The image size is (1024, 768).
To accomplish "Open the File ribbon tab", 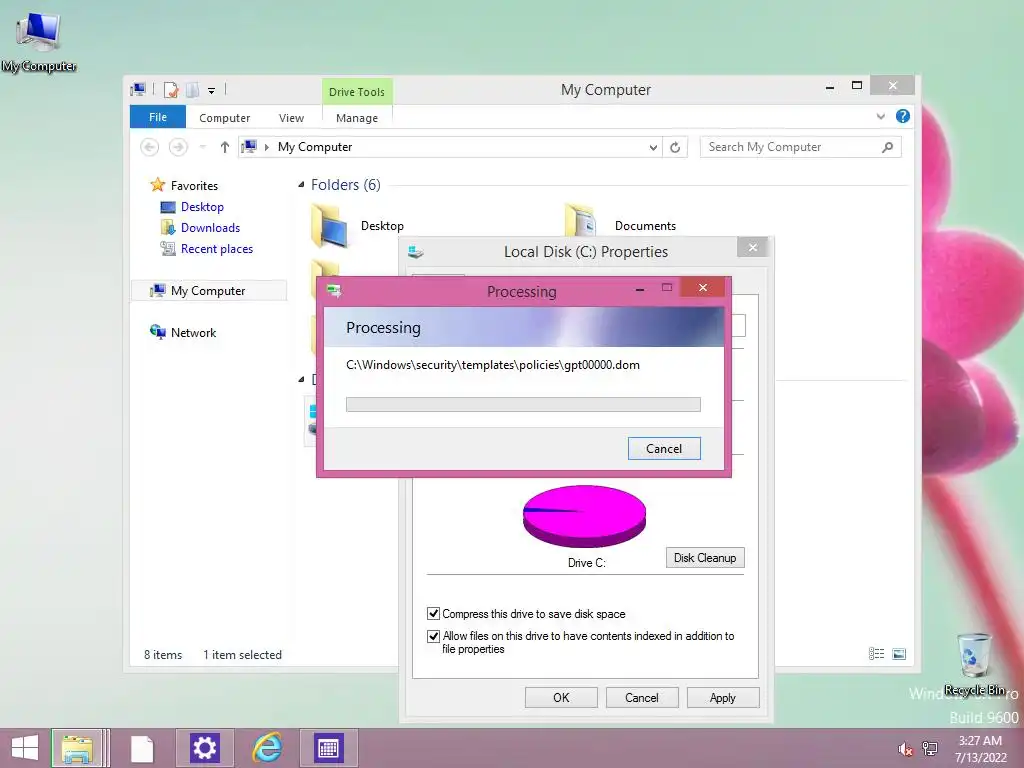I will pyautogui.click(x=157, y=117).
